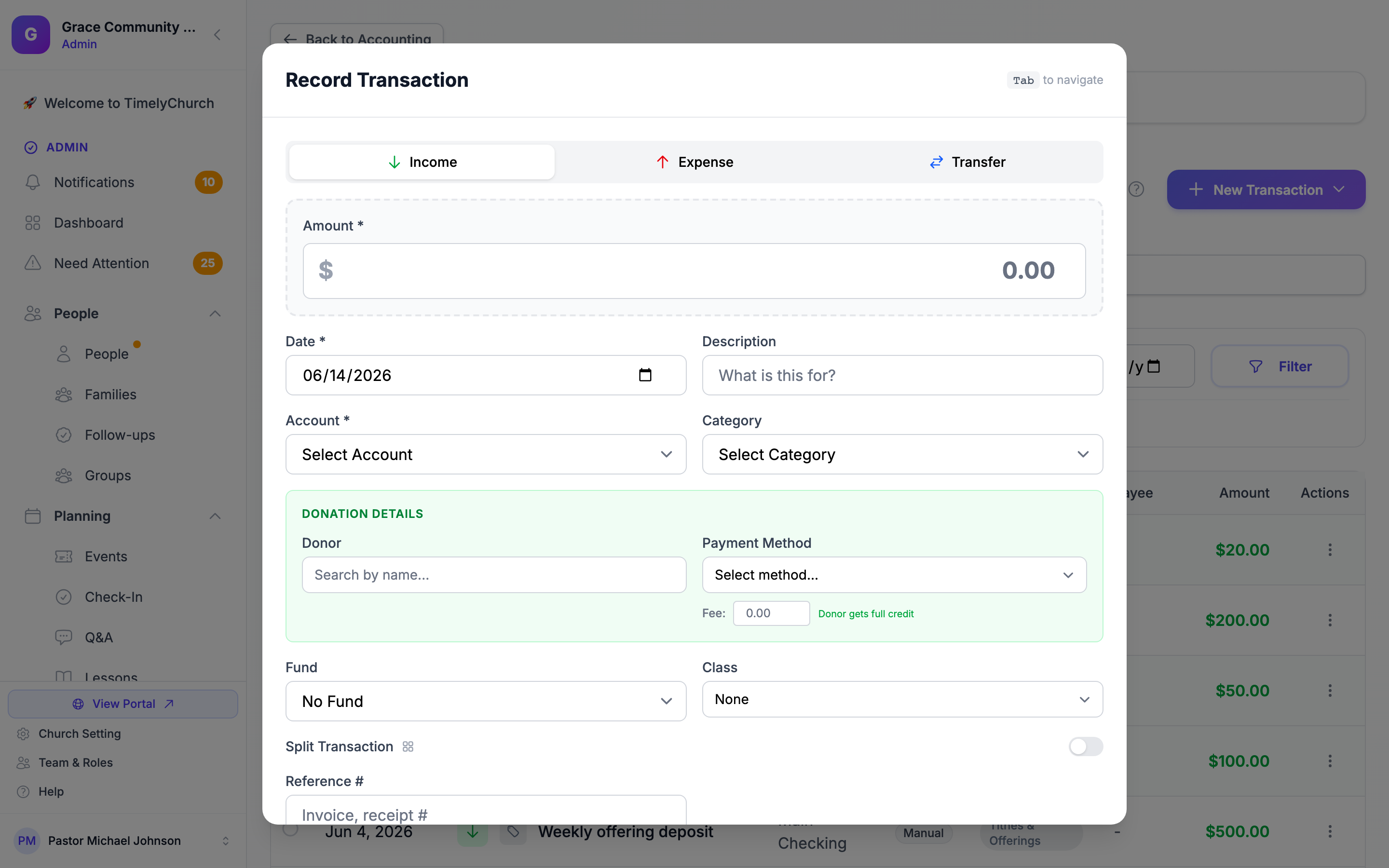
Task: Open actions menu for $50.00 transaction
Action: (1330, 691)
